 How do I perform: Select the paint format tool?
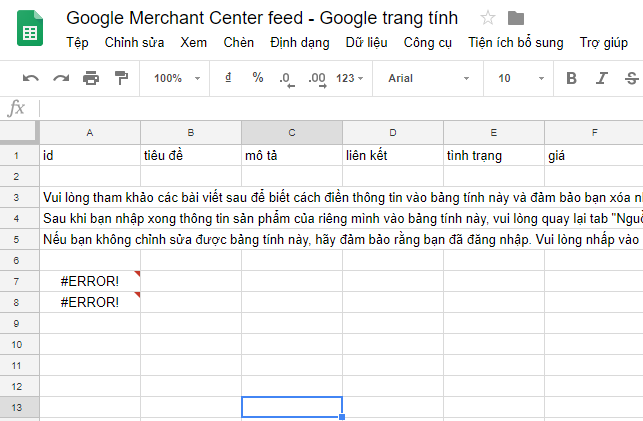[121, 78]
